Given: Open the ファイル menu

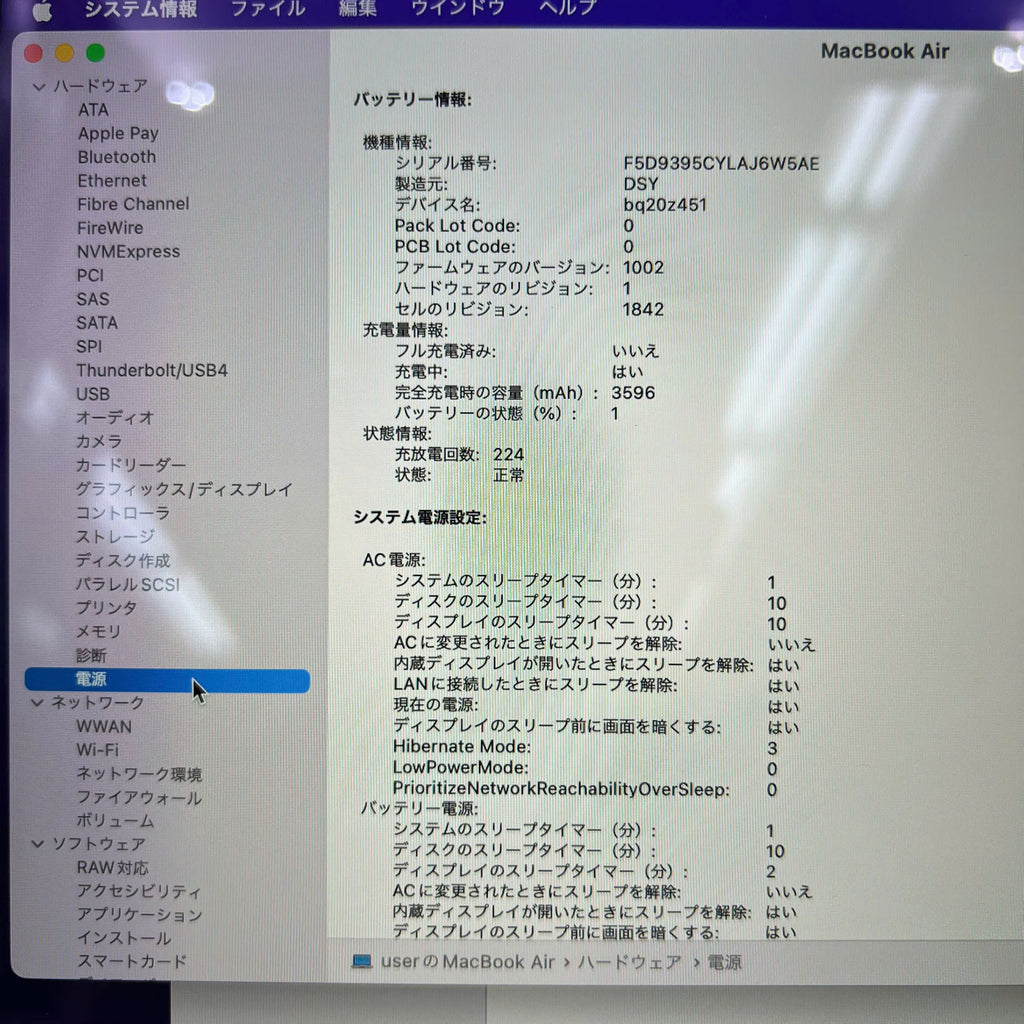Looking at the screenshot, I should click(x=268, y=8).
